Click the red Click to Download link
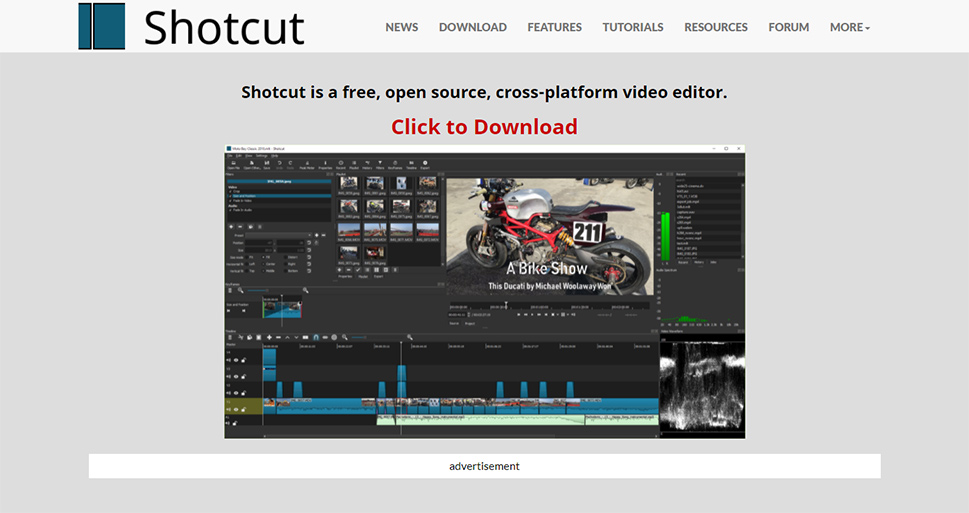The height and width of the screenshot is (513, 969). (x=484, y=127)
